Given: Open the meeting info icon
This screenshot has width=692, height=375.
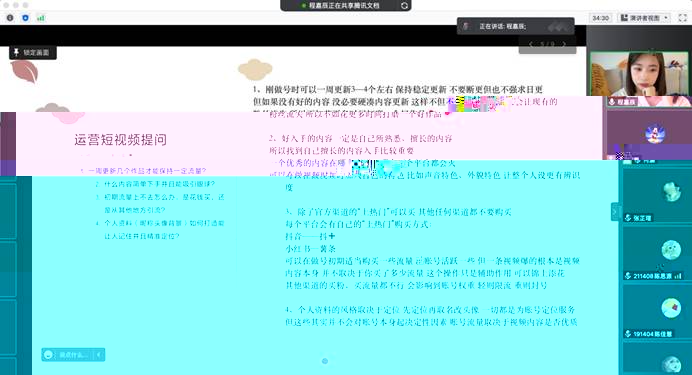Looking at the screenshot, I should (x=10, y=18).
